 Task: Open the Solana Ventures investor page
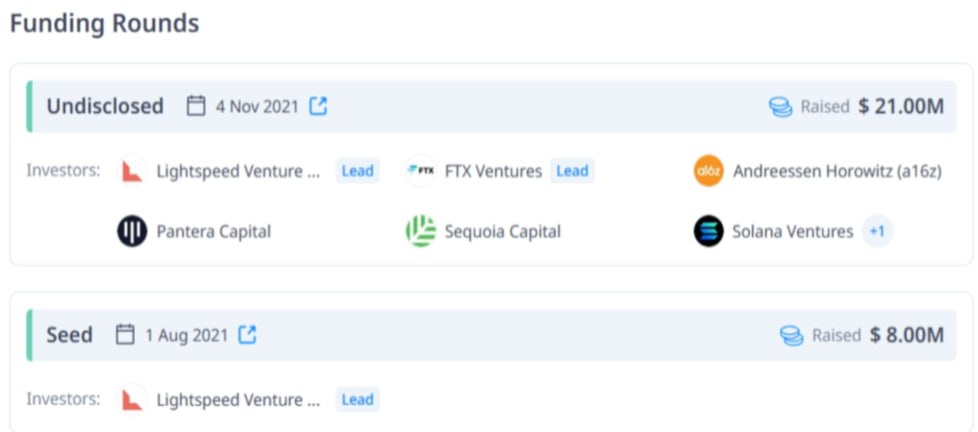point(793,232)
